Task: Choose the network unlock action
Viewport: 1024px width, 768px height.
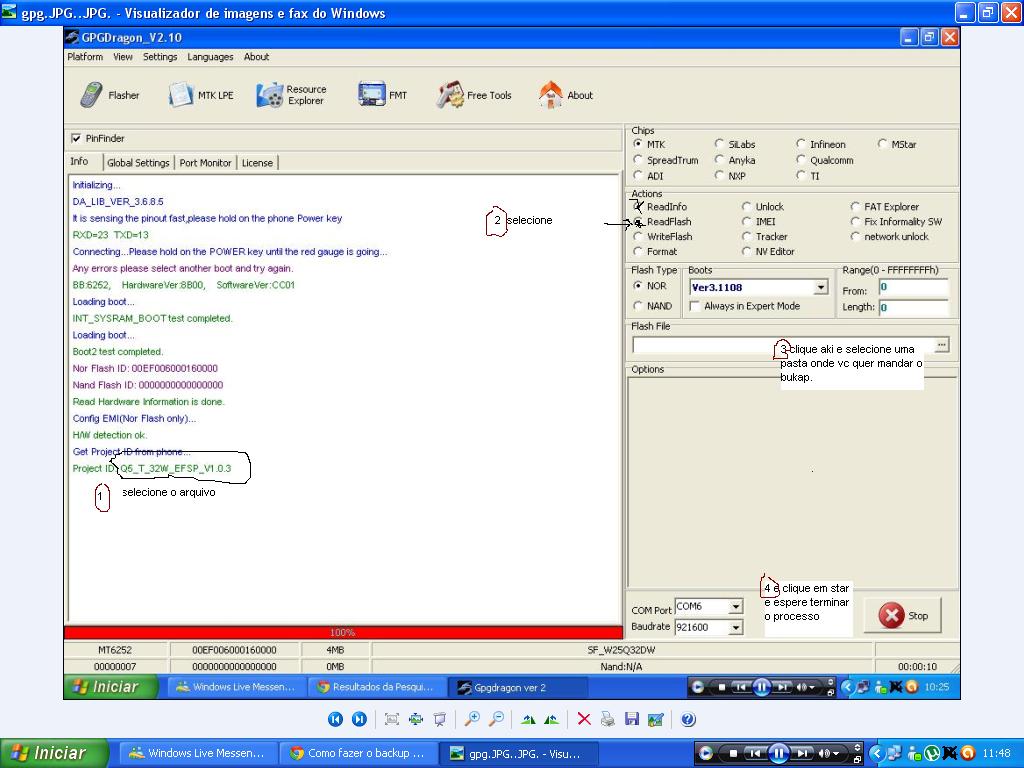Action: click(x=855, y=236)
